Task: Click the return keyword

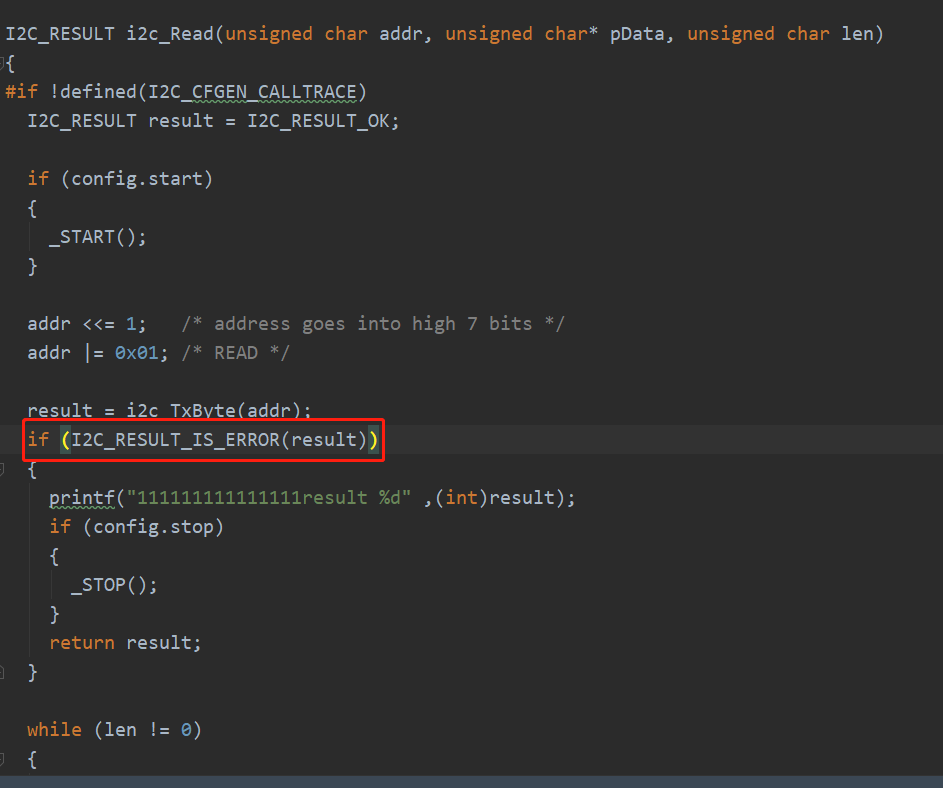Action: pos(82,643)
